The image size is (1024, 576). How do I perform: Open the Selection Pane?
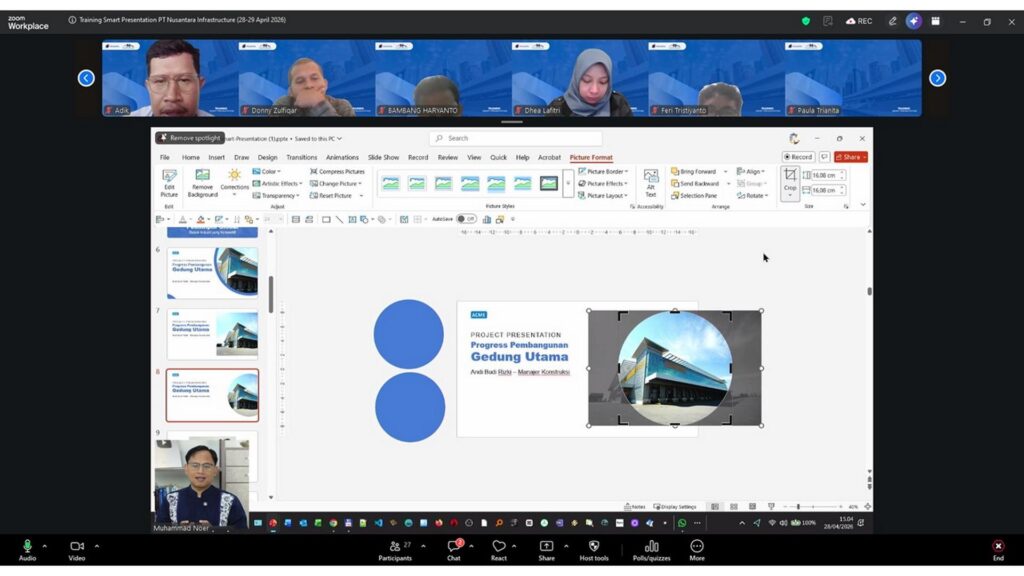point(694,195)
